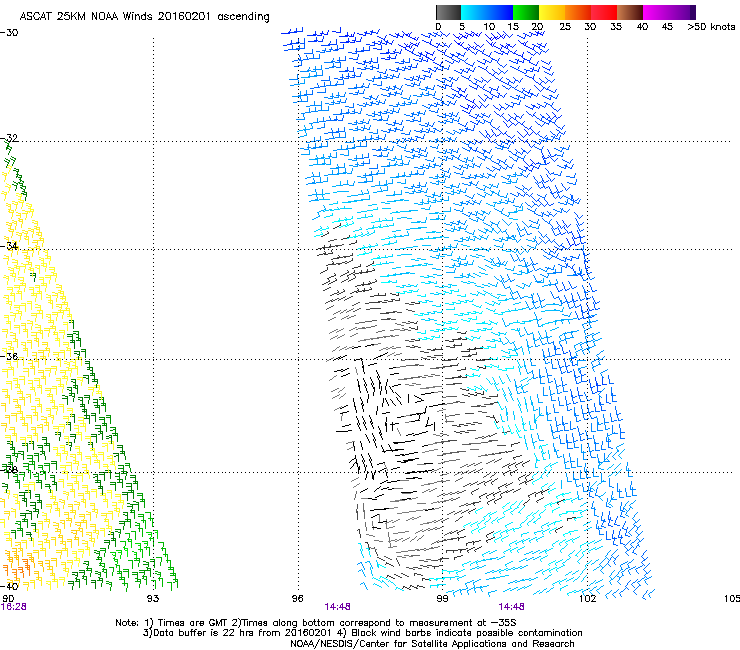Viewport: 740px width, 650px height.
Task: Click the red 30-35 knots legend color
Action: tap(604, 12)
